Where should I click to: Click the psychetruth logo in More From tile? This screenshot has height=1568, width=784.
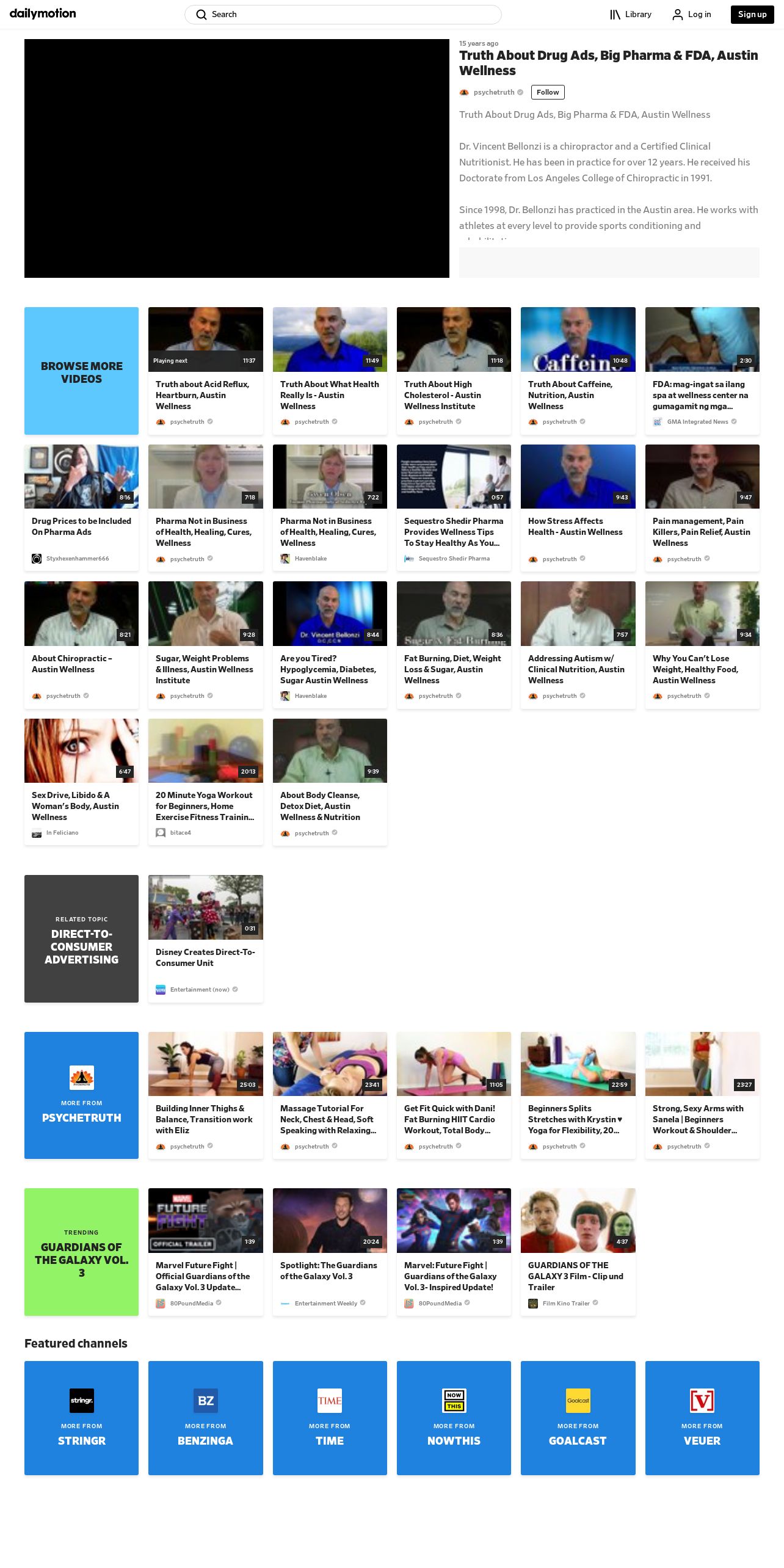tap(82, 1078)
